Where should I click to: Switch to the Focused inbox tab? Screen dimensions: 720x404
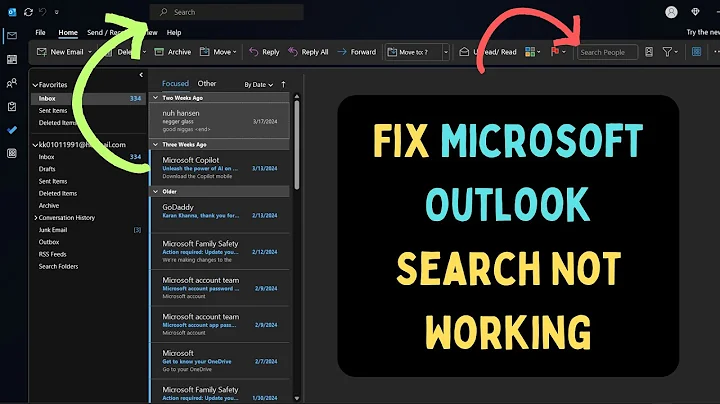[175, 84]
